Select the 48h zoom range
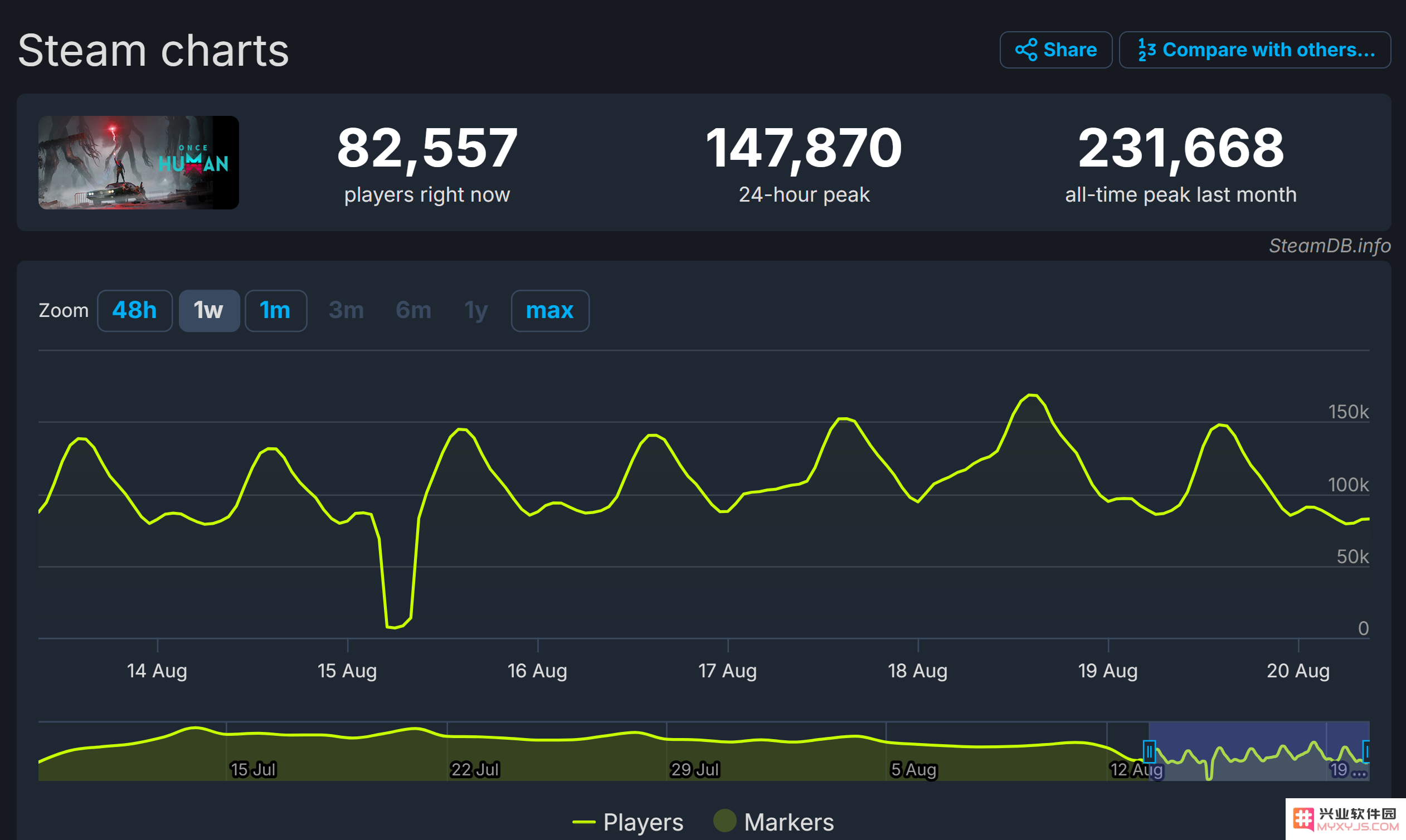Screen dimensions: 1406x840 coord(135,311)
